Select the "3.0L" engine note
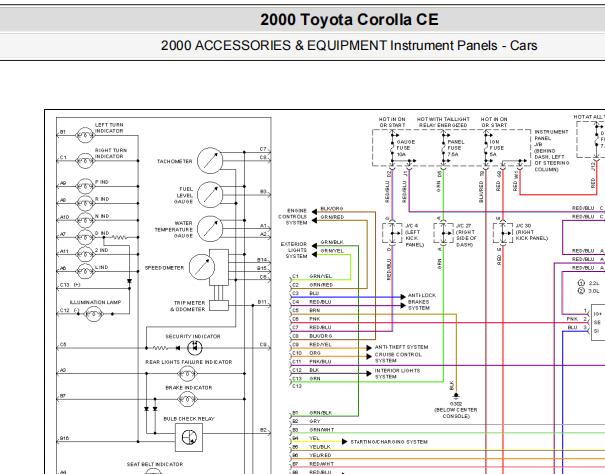This screenshot has width=605, height=474. point(594,291)
